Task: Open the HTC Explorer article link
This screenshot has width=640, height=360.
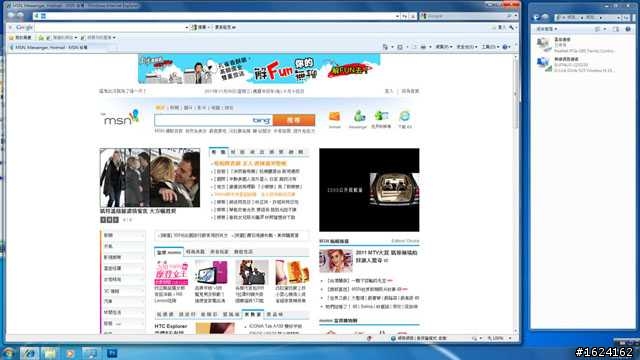Action: 171,327
